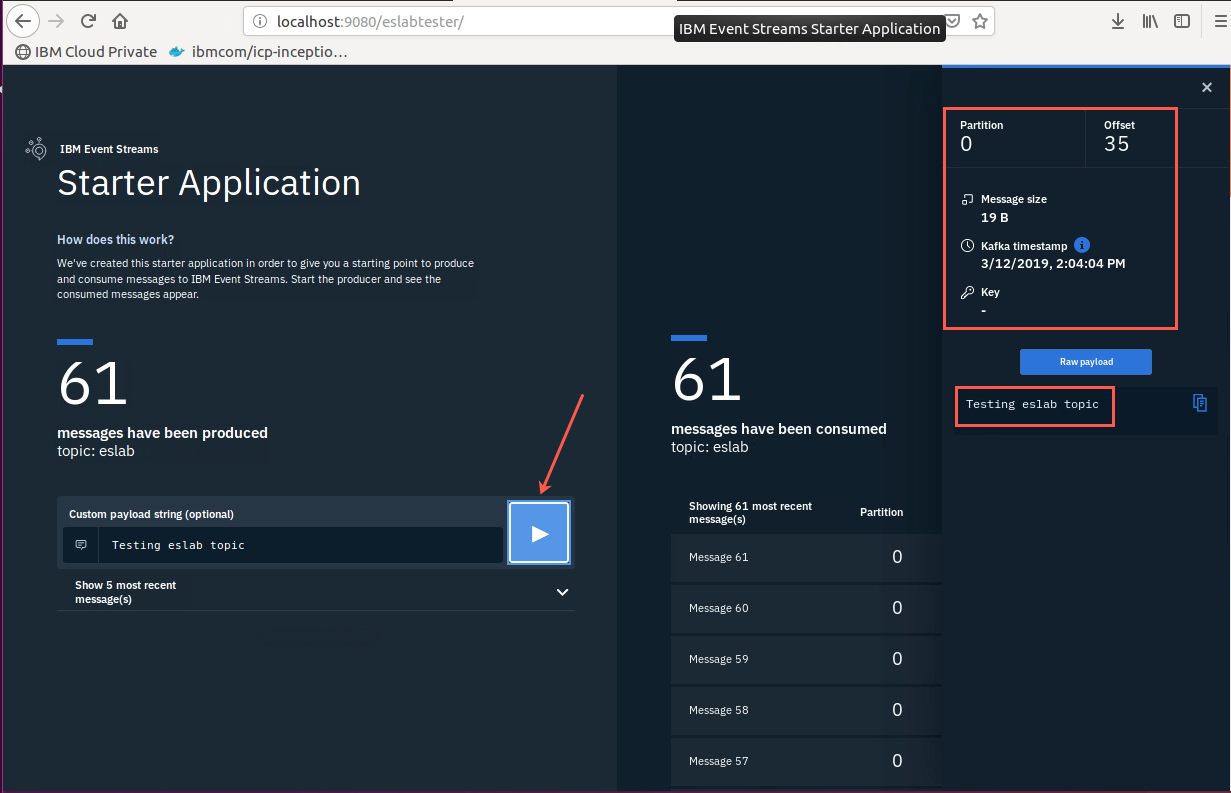Click the IBM Event Streams logo icon
Image resolution: width=1231 pixels, height=793 pixels.
(x=37, y=149)
